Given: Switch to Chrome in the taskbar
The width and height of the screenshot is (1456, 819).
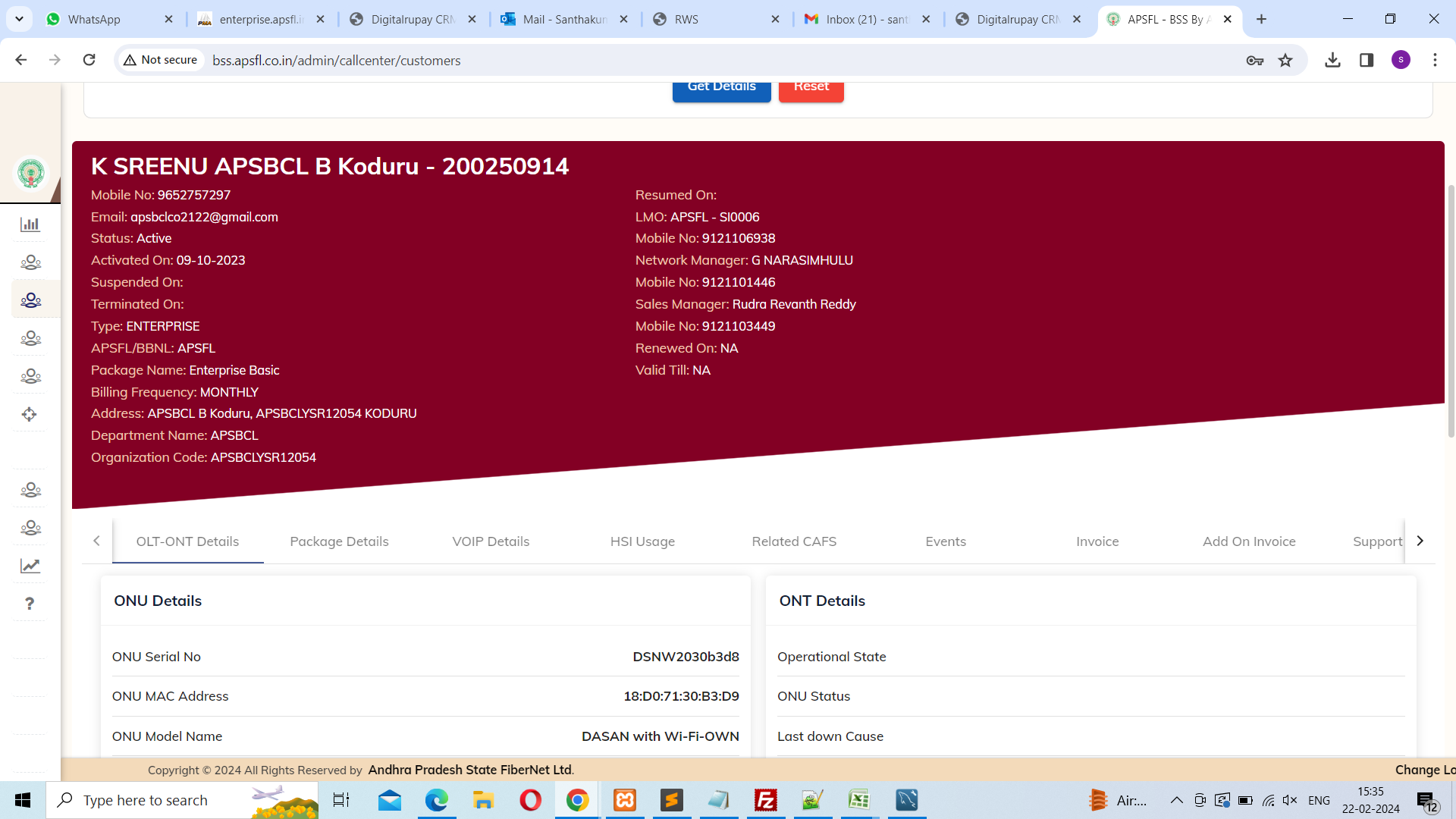Looking at the screenshot, I should [577, 800].
